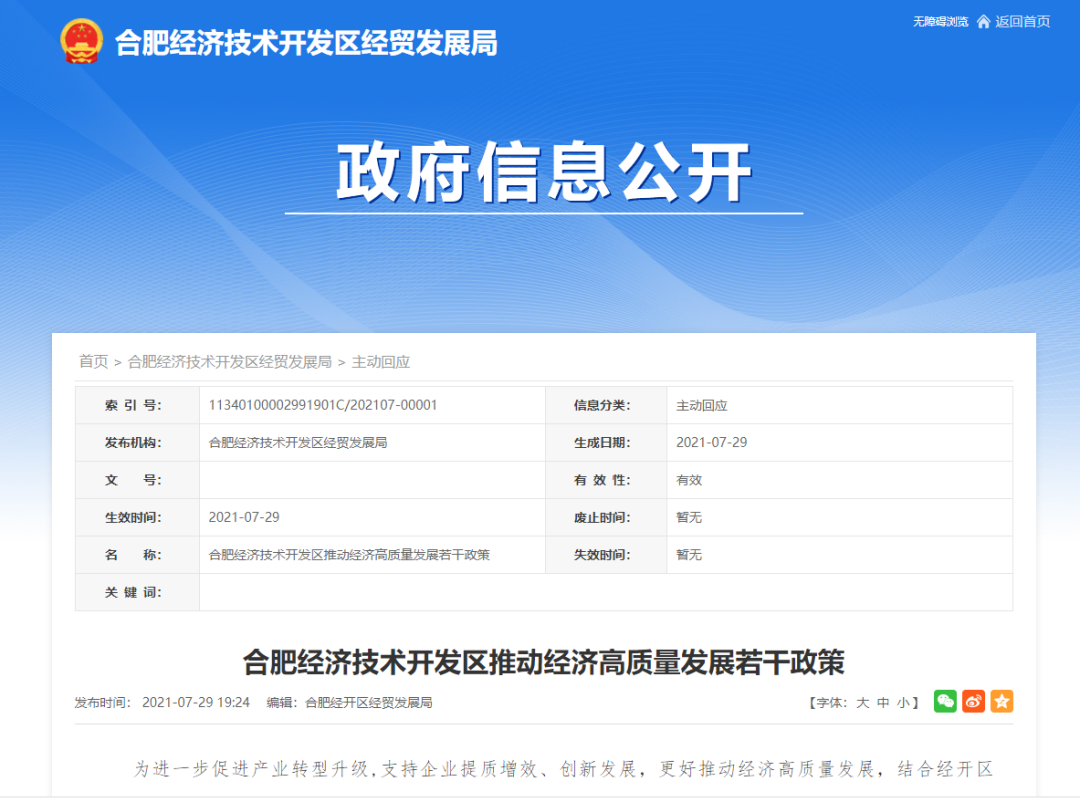Click the national emblem logo icon
This screenshot has height=802, width=1080.
(81, 41)
